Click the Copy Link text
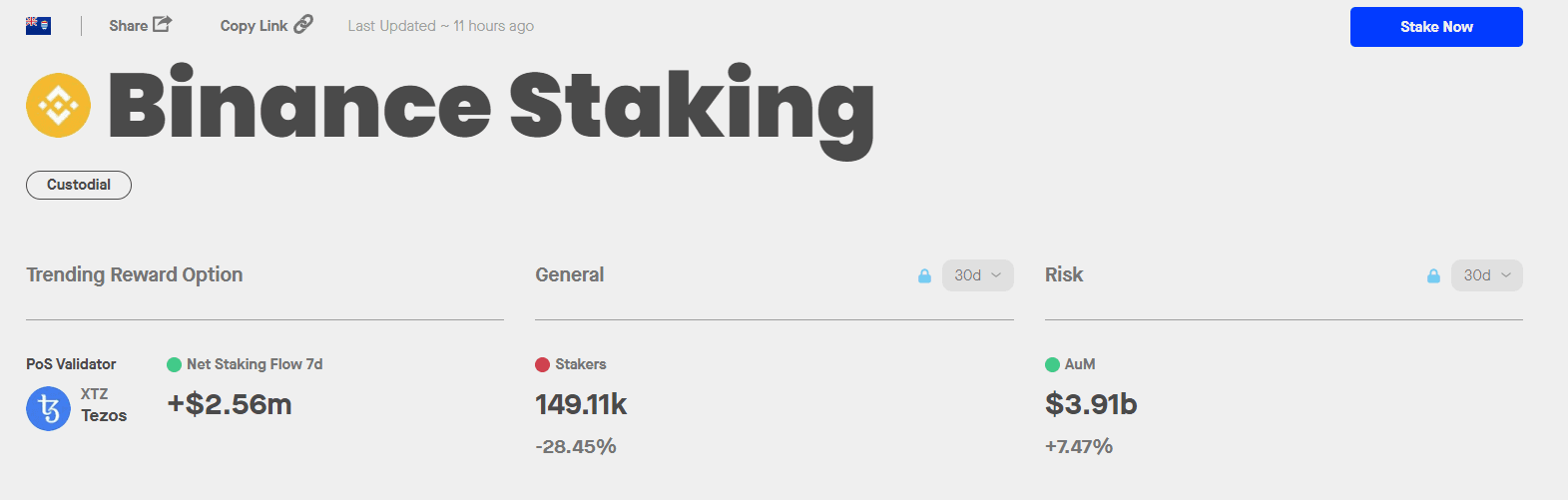 [254, 26]
